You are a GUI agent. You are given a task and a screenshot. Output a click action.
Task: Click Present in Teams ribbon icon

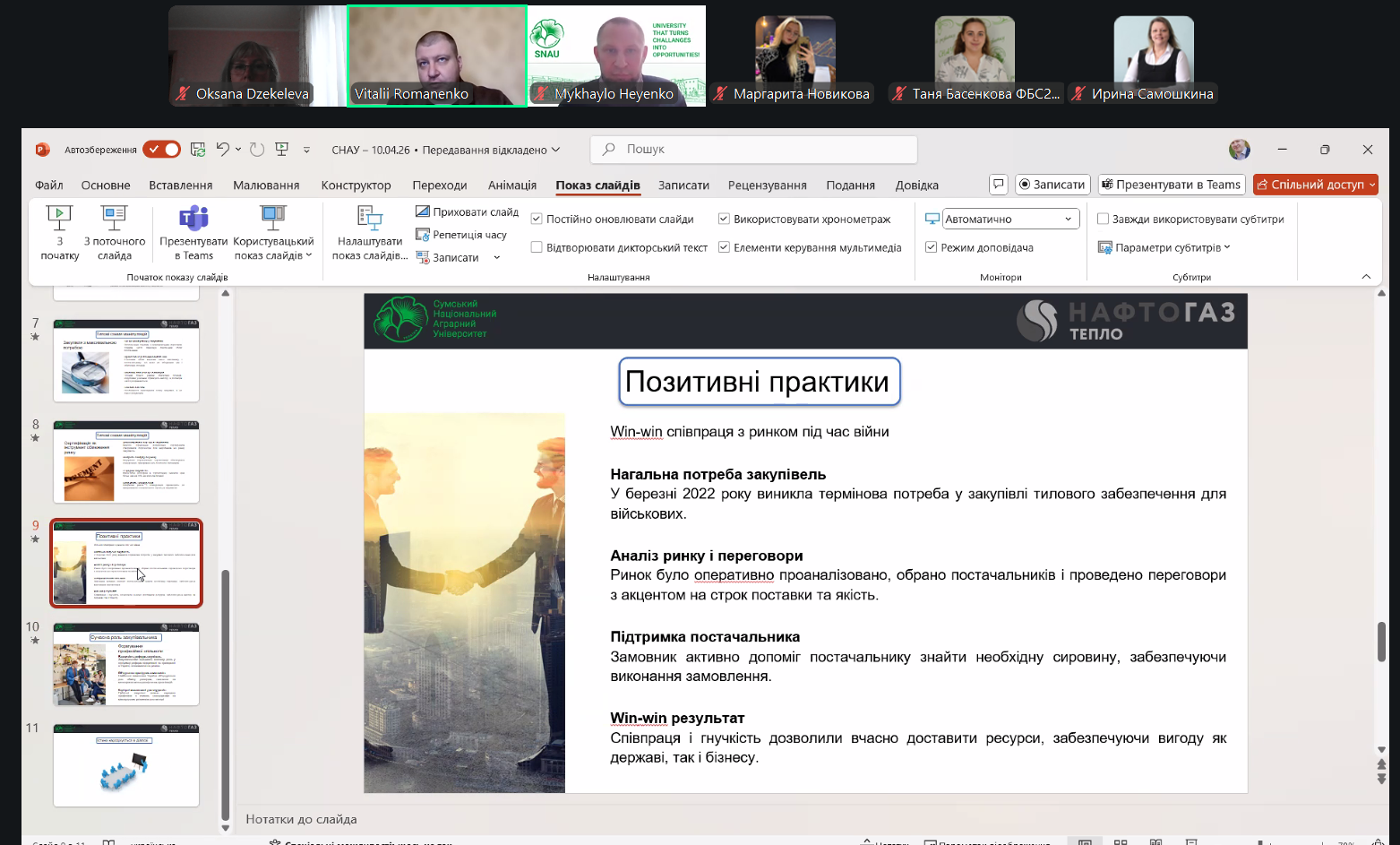[x=193, y=231]
